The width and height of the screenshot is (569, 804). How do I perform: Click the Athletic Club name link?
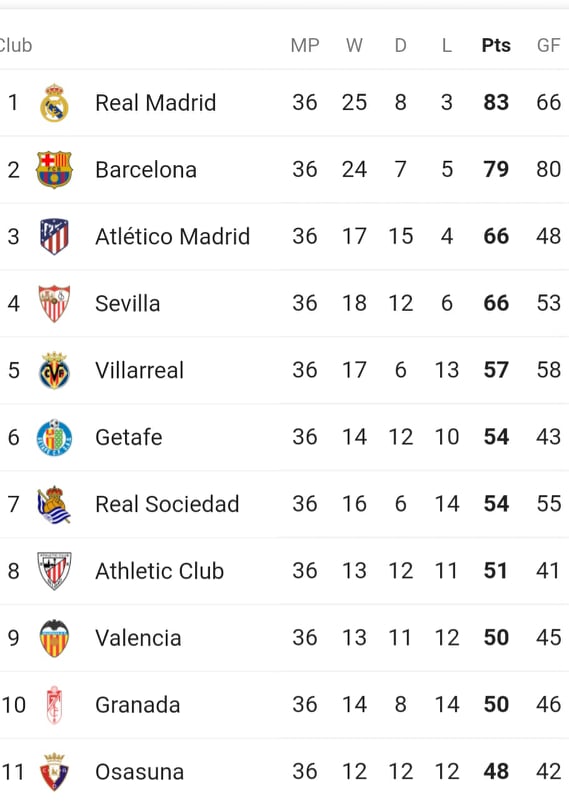(x=160, y=571)
